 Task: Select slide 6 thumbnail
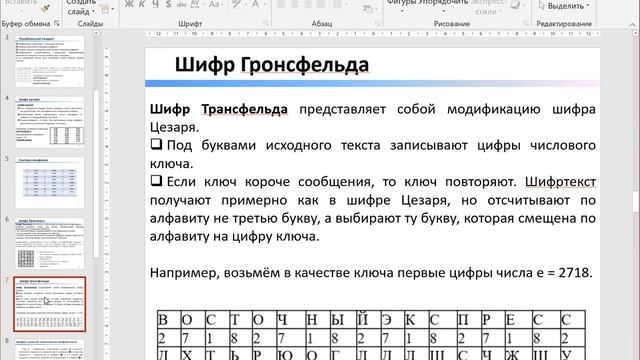tap(49, 243)
